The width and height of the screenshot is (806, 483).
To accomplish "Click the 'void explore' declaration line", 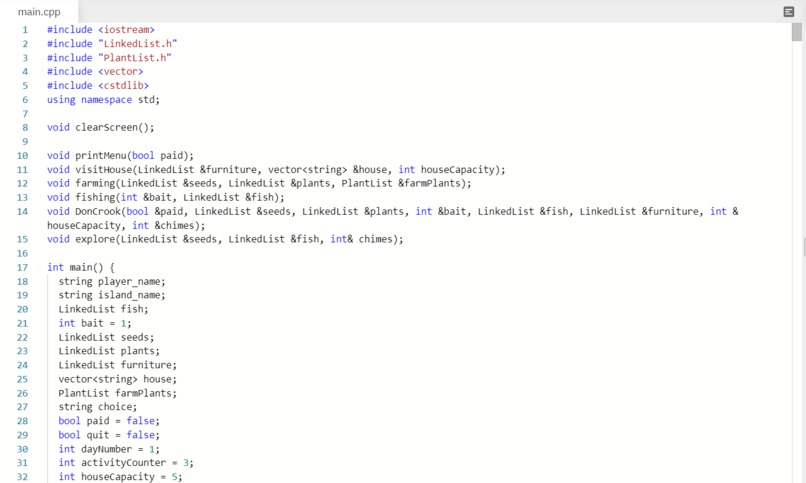I will point(225,239).
